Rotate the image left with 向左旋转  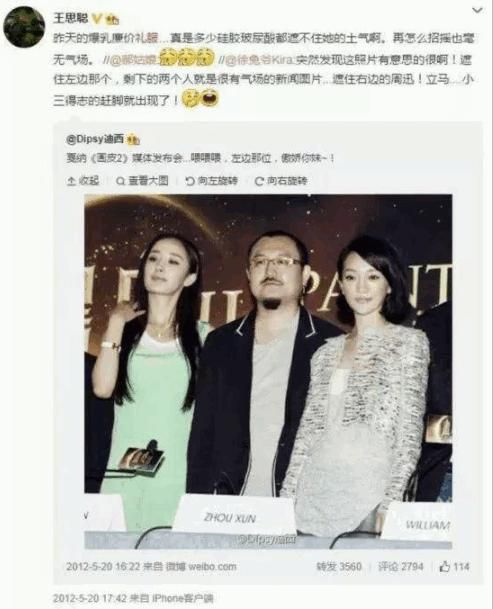pyautogui.click(x=212, y=181)
